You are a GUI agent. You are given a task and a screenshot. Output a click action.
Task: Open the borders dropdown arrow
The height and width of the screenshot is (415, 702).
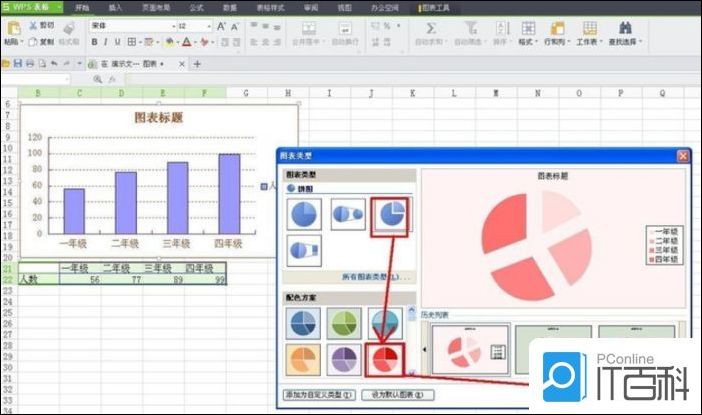140,43
